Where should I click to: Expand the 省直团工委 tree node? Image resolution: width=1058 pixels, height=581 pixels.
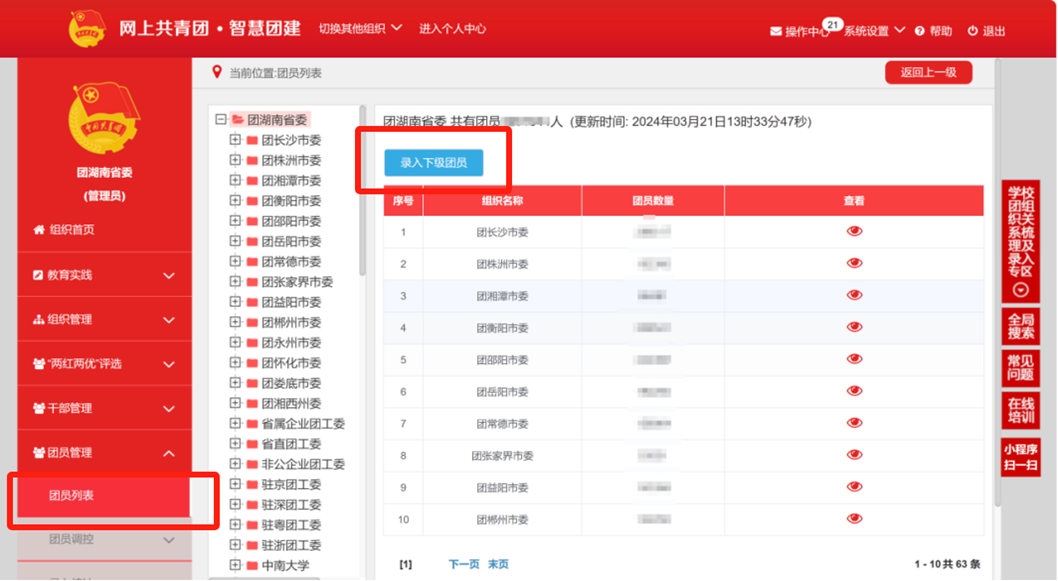pyautogui.click(x=235, y=443)
